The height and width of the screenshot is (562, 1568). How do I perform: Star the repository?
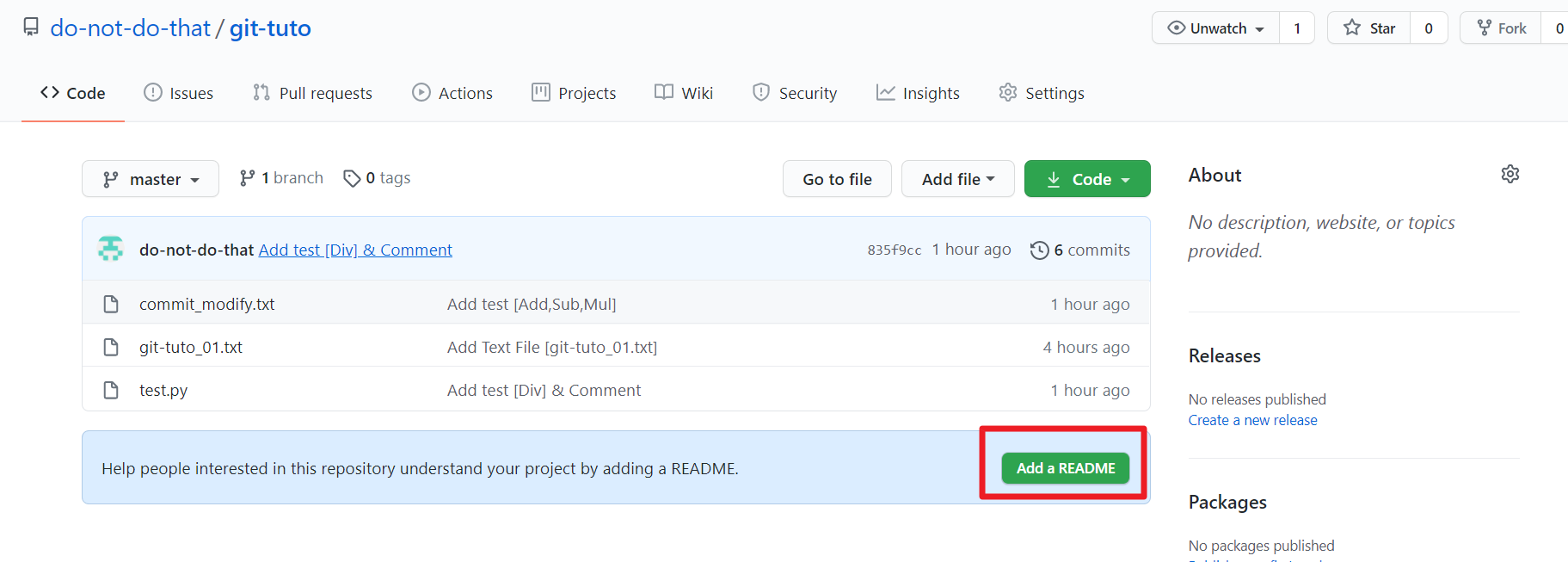pos(1368,28)
